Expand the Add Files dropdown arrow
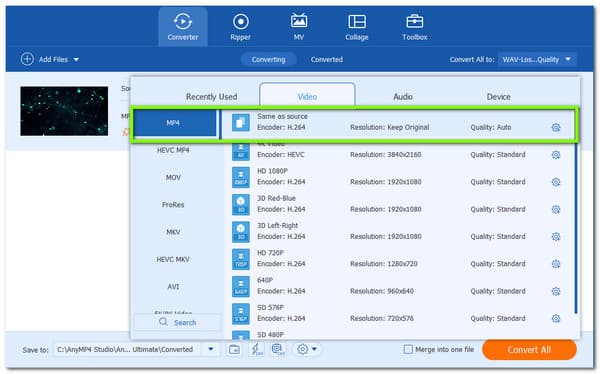Image resolution: width=600 pixels, height=374 pixels. click(x=76, y=60)
